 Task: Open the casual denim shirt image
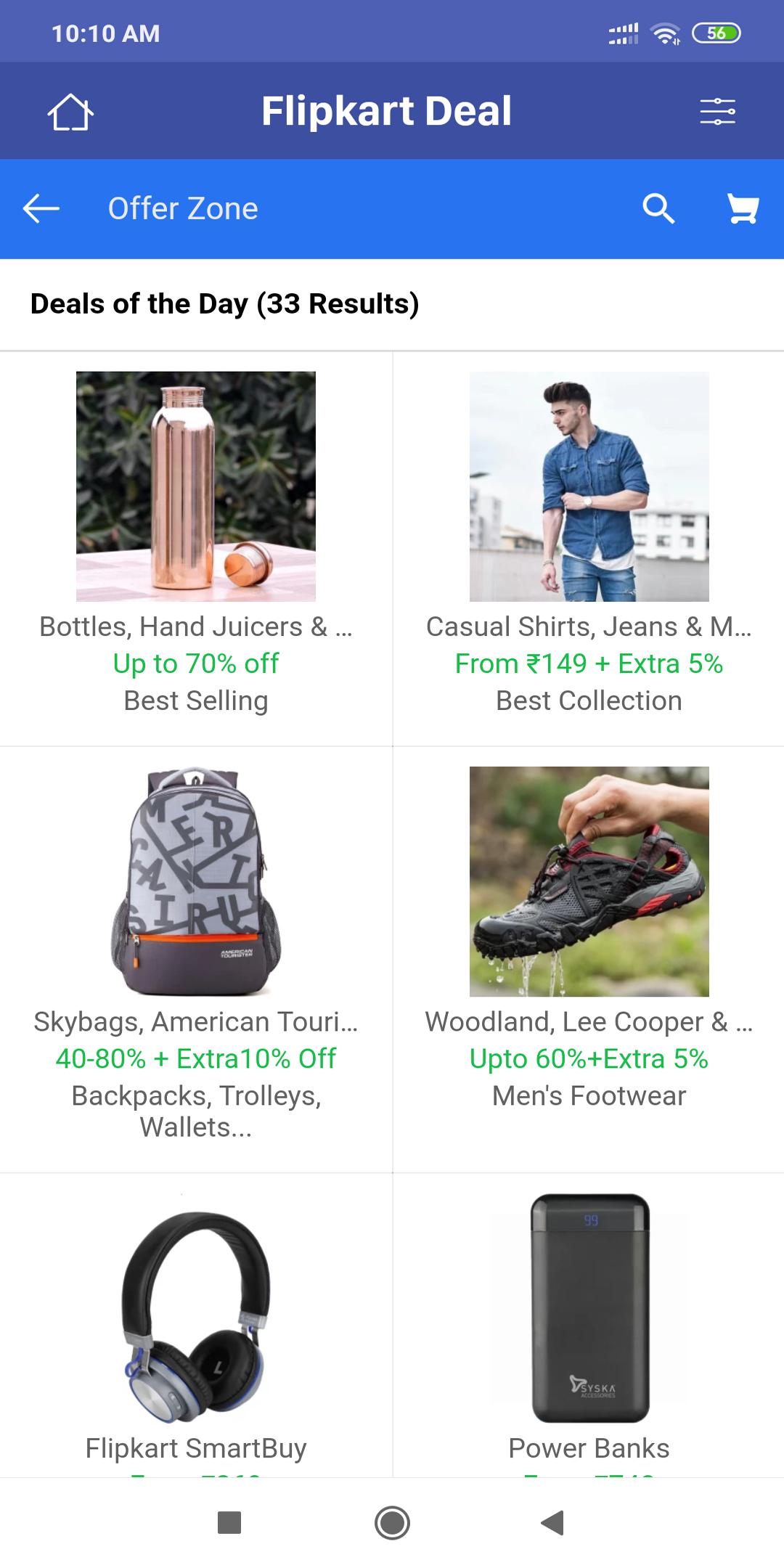[x=589, y=486]
